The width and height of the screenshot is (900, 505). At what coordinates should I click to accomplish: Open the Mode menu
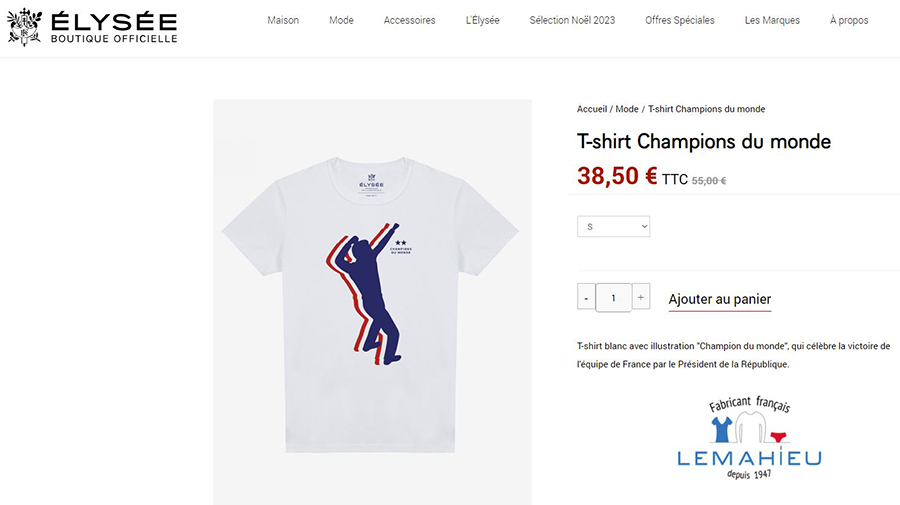click(x=341, y=21)
